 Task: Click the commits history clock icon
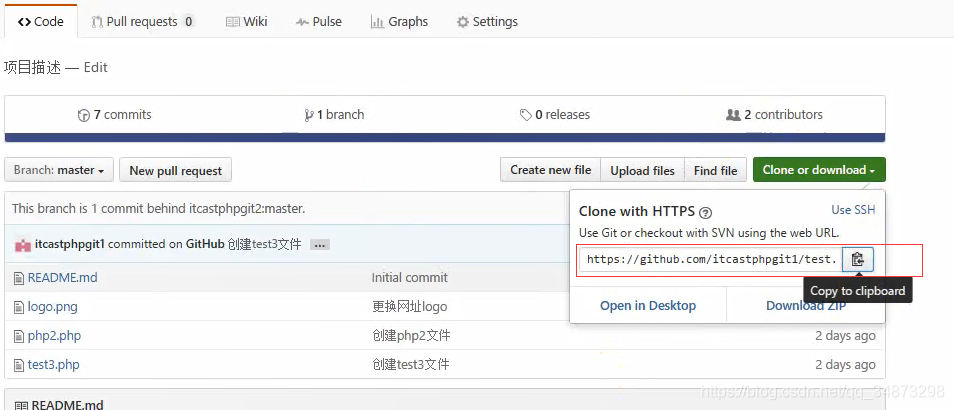click(x=84, y=115)
